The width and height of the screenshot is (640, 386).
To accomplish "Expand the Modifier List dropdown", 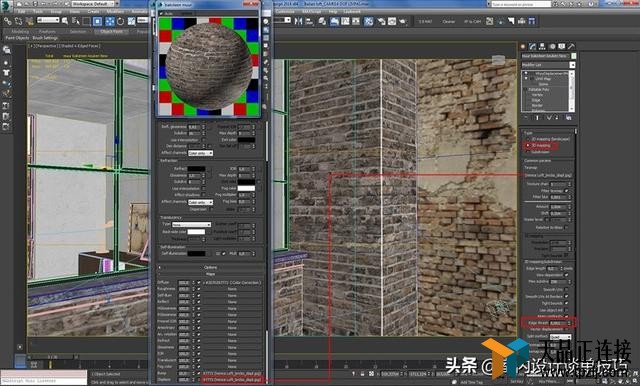I will tap(548, 65).
